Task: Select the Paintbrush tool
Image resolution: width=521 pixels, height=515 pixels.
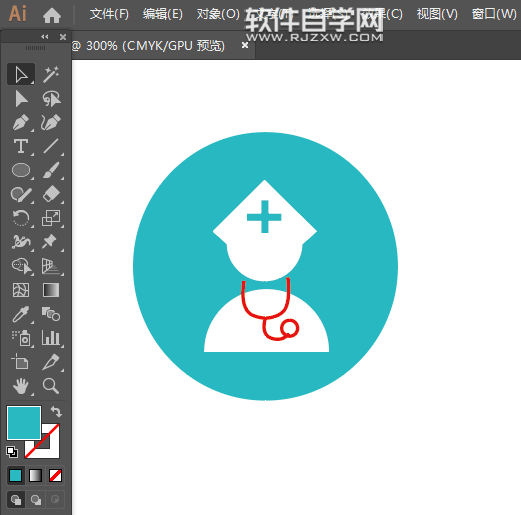Action: pos(51,170)
